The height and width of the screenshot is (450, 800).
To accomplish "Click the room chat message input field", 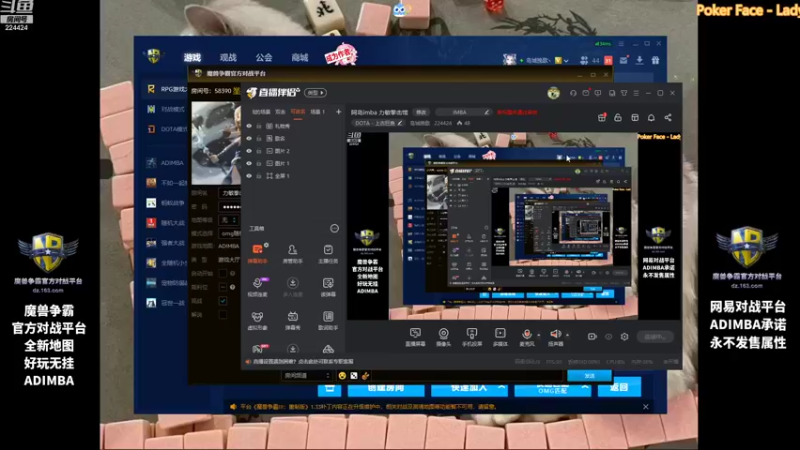I will pos(469,376).
